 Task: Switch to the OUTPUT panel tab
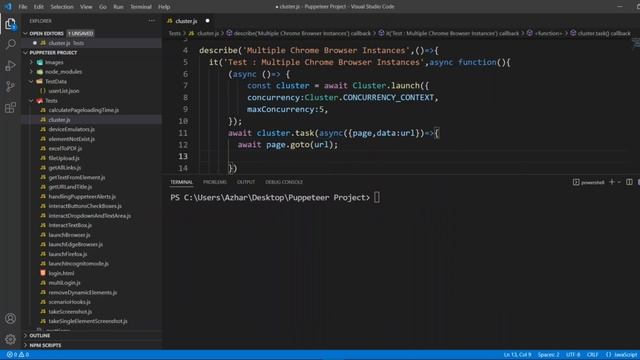pos(246,182)
